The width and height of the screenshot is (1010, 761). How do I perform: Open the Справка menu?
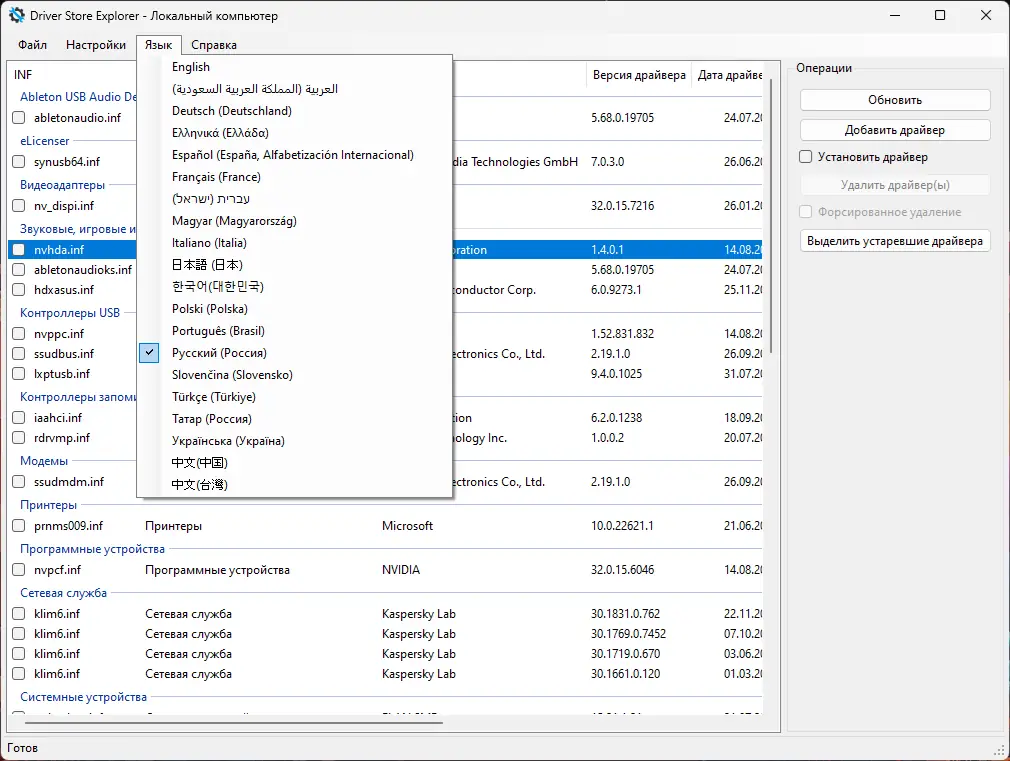click(x=213, y=44)
